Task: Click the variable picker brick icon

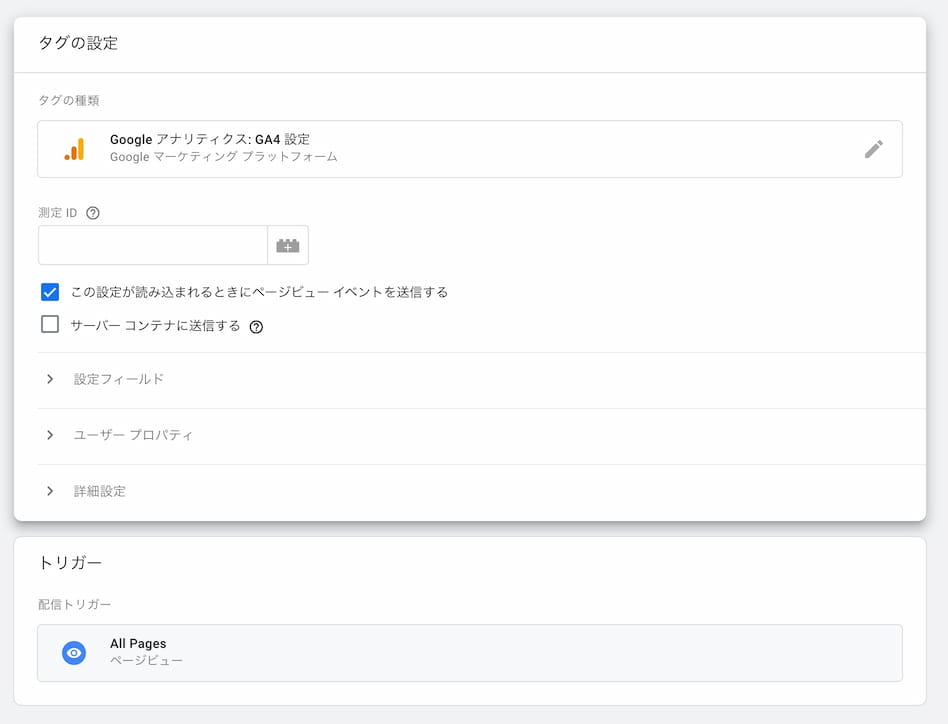Action: [x=288, y=245]
